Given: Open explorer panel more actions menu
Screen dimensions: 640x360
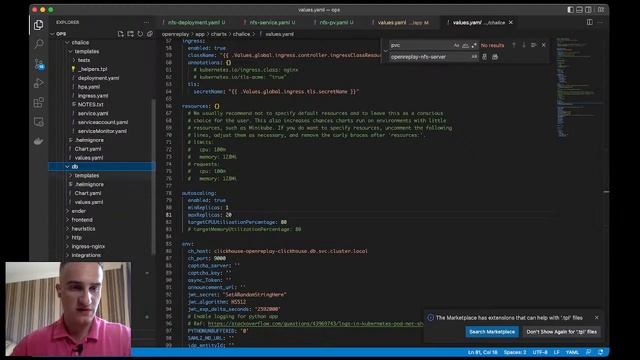Looking at the screenshot, I should [147, 22].
